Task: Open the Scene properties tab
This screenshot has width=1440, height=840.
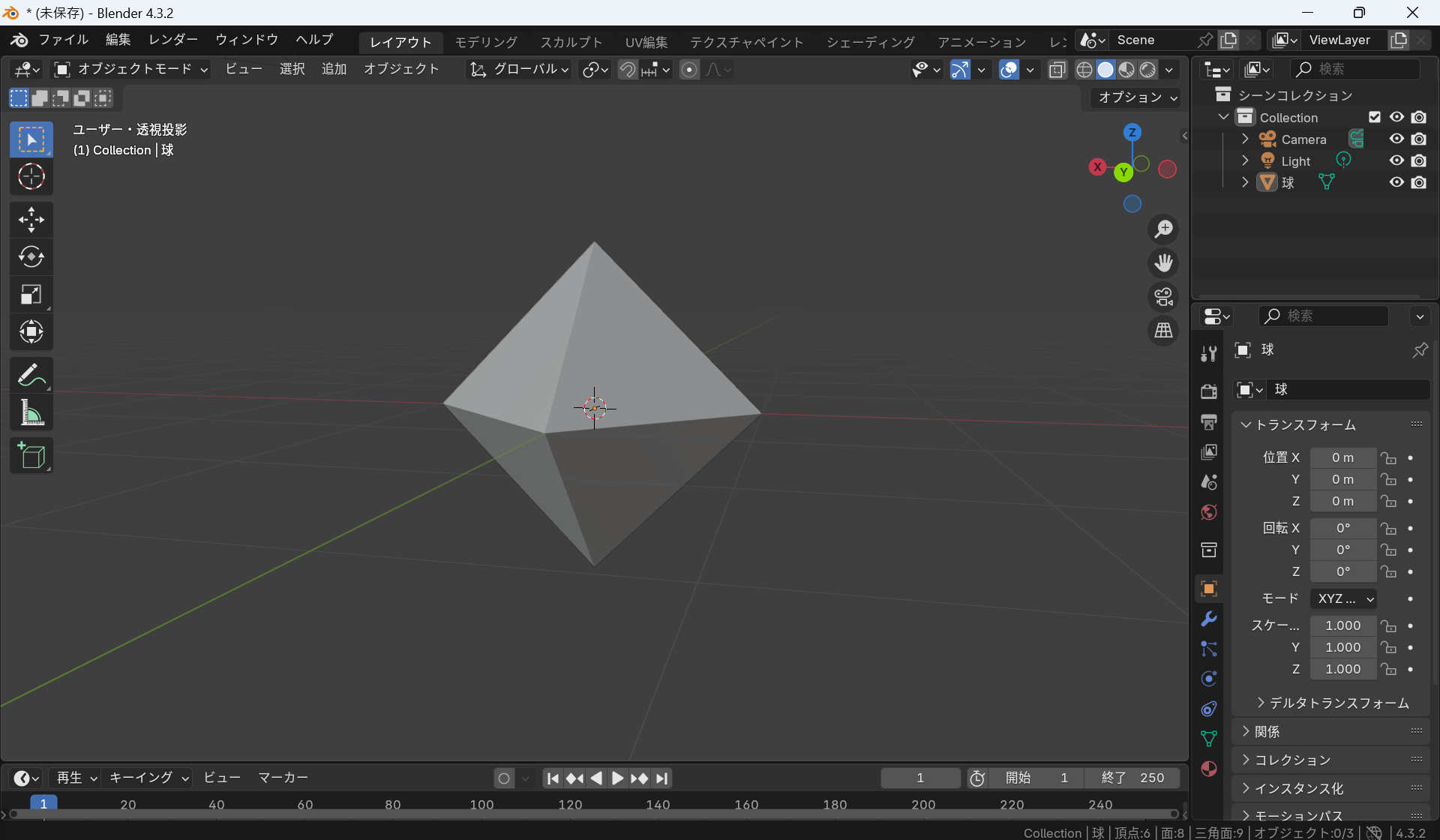Action: click(x=1208, y=481)
